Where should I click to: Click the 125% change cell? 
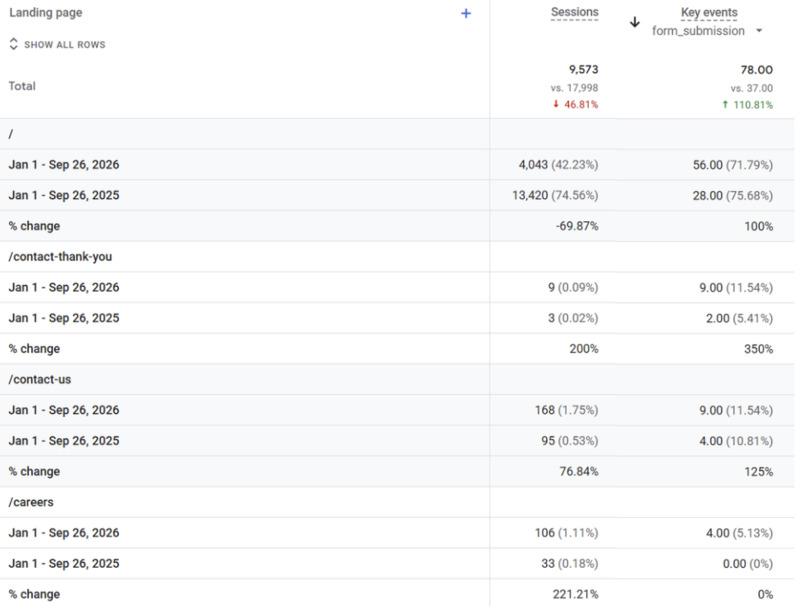(759, 471)
